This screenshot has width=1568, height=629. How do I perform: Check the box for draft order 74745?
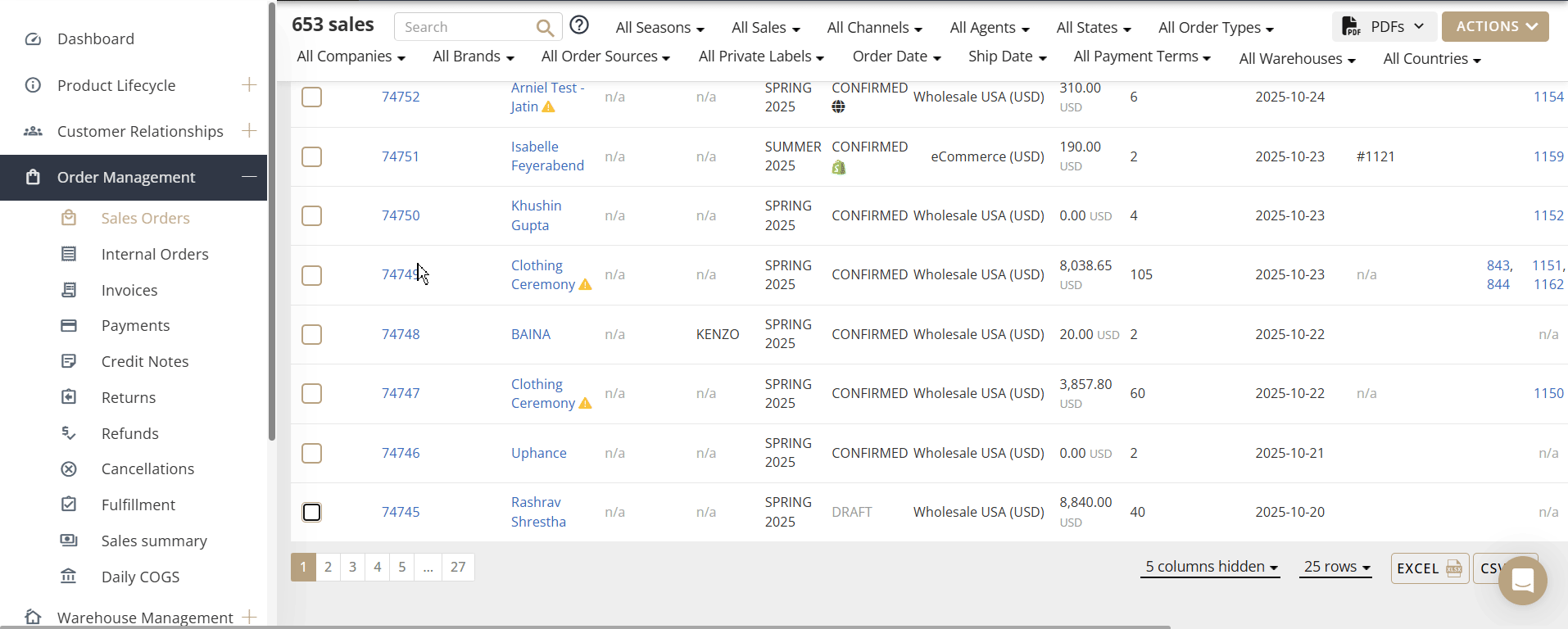[x=312, y=513]
